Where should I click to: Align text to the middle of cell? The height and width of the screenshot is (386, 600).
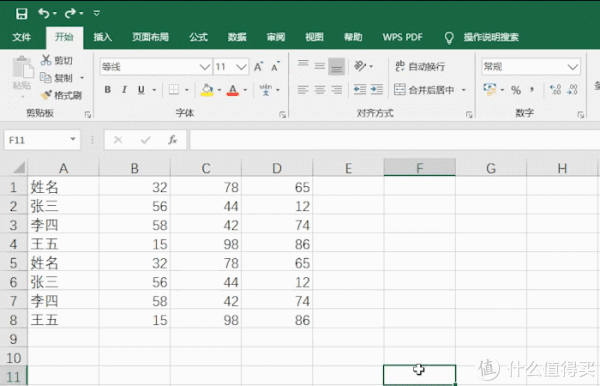pyautogui.click(x=320, y=66)
